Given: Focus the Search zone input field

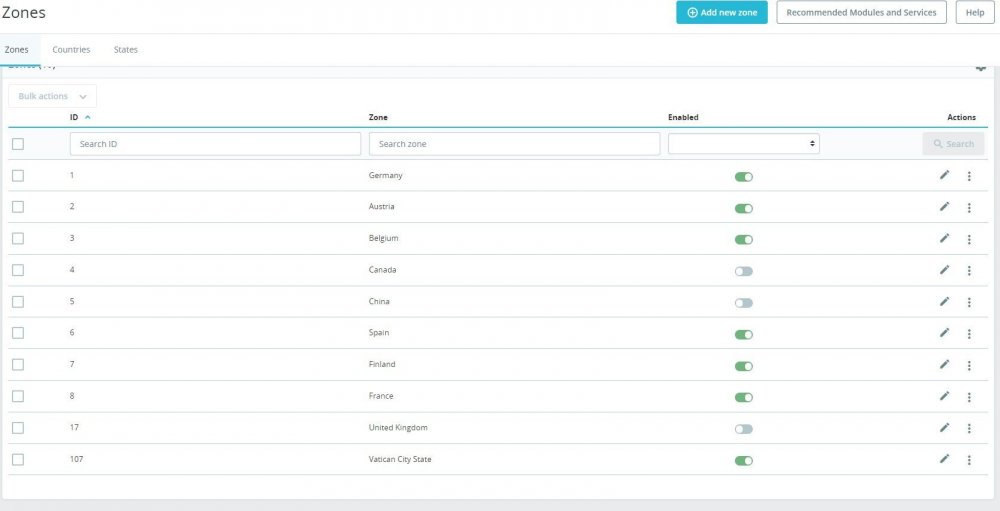Looking at the screenshot, I should pyautogui.click(x=514, y=144).
